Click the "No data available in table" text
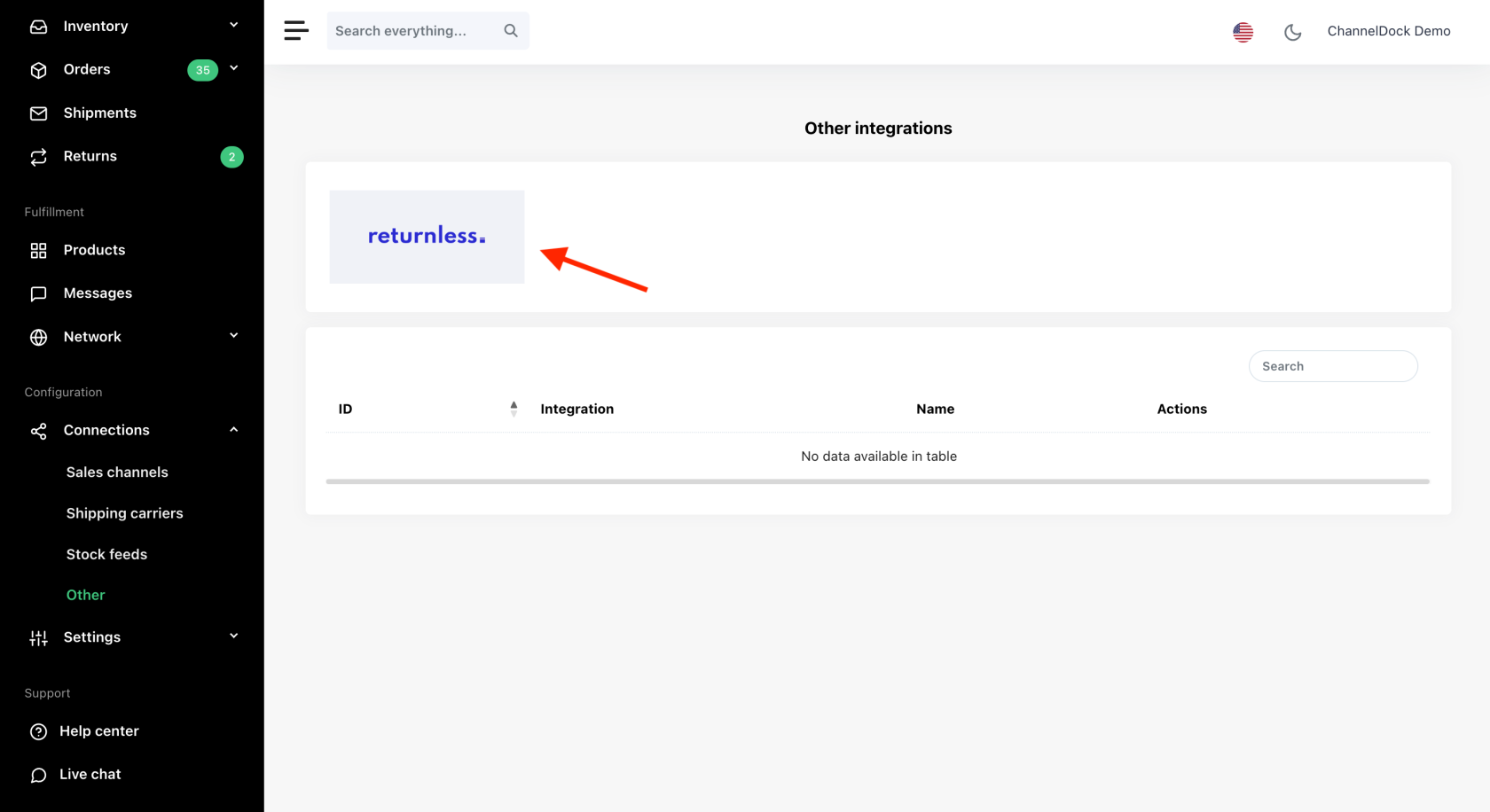Image resolution: width=1490 pixels, height=812 pixels. coord(879,457)
